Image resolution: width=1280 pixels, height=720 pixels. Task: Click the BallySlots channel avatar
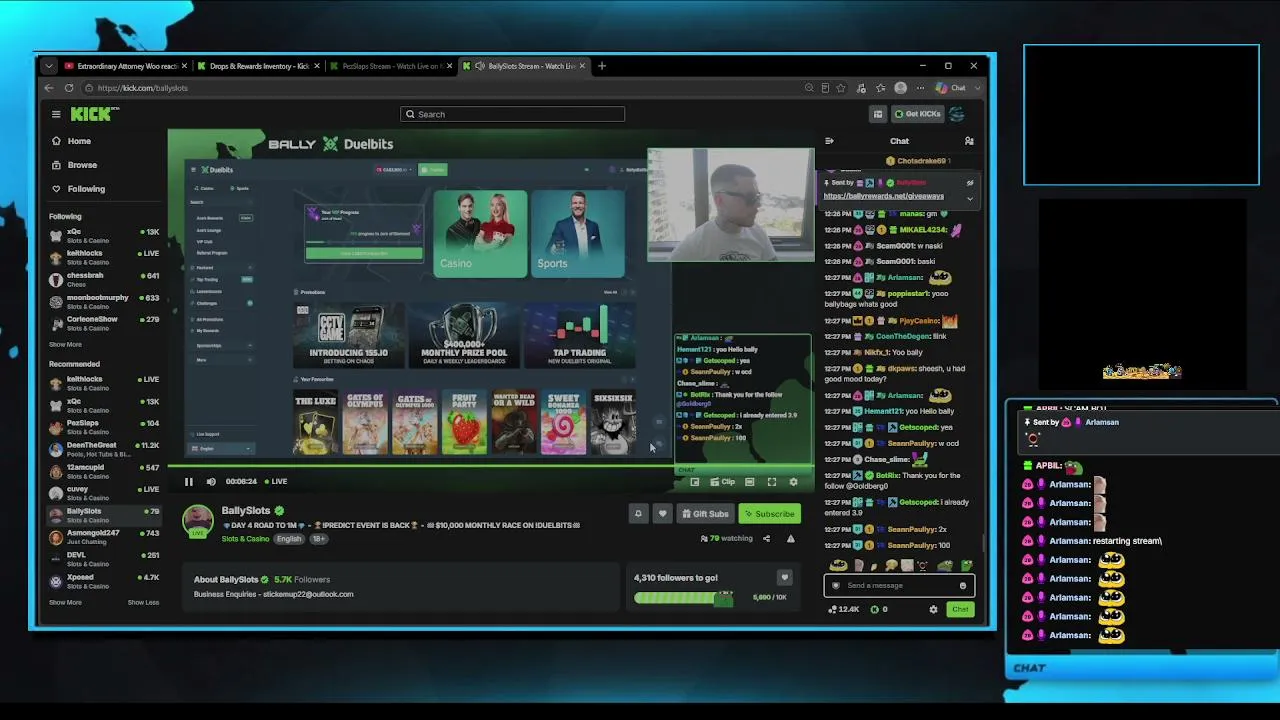click(198, 520)
